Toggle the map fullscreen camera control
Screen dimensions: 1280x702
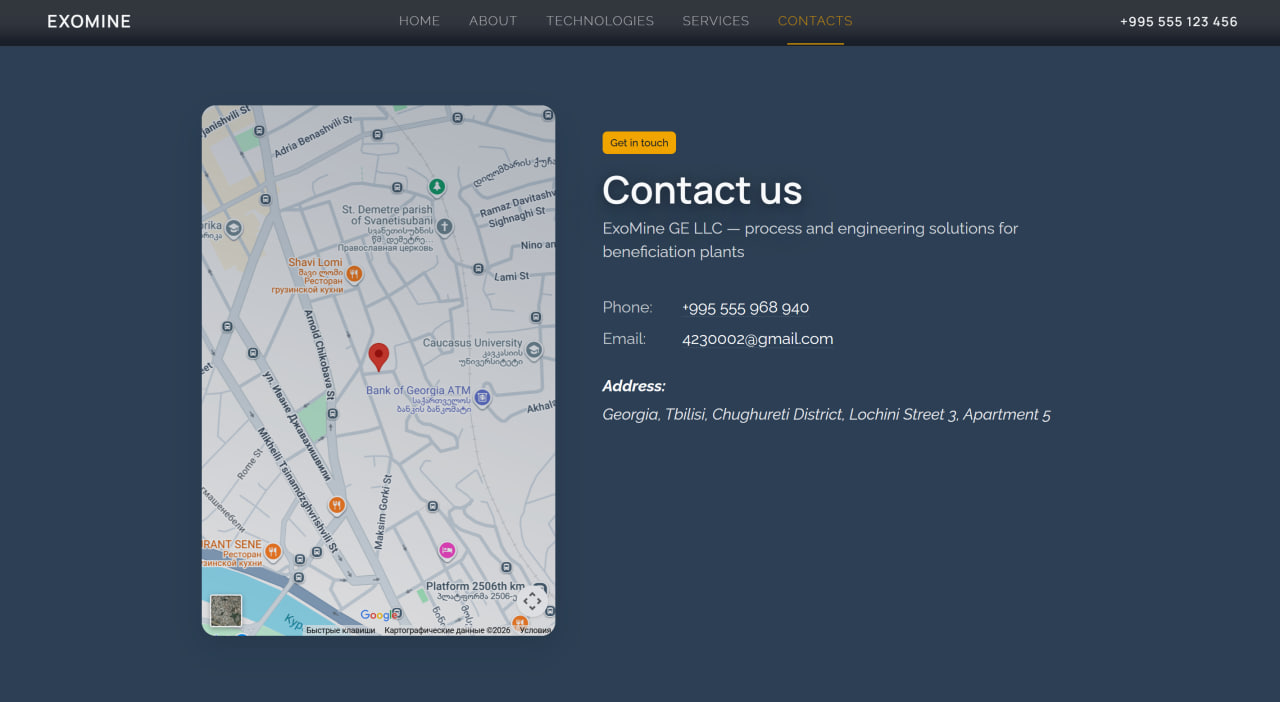coord(532,601)
